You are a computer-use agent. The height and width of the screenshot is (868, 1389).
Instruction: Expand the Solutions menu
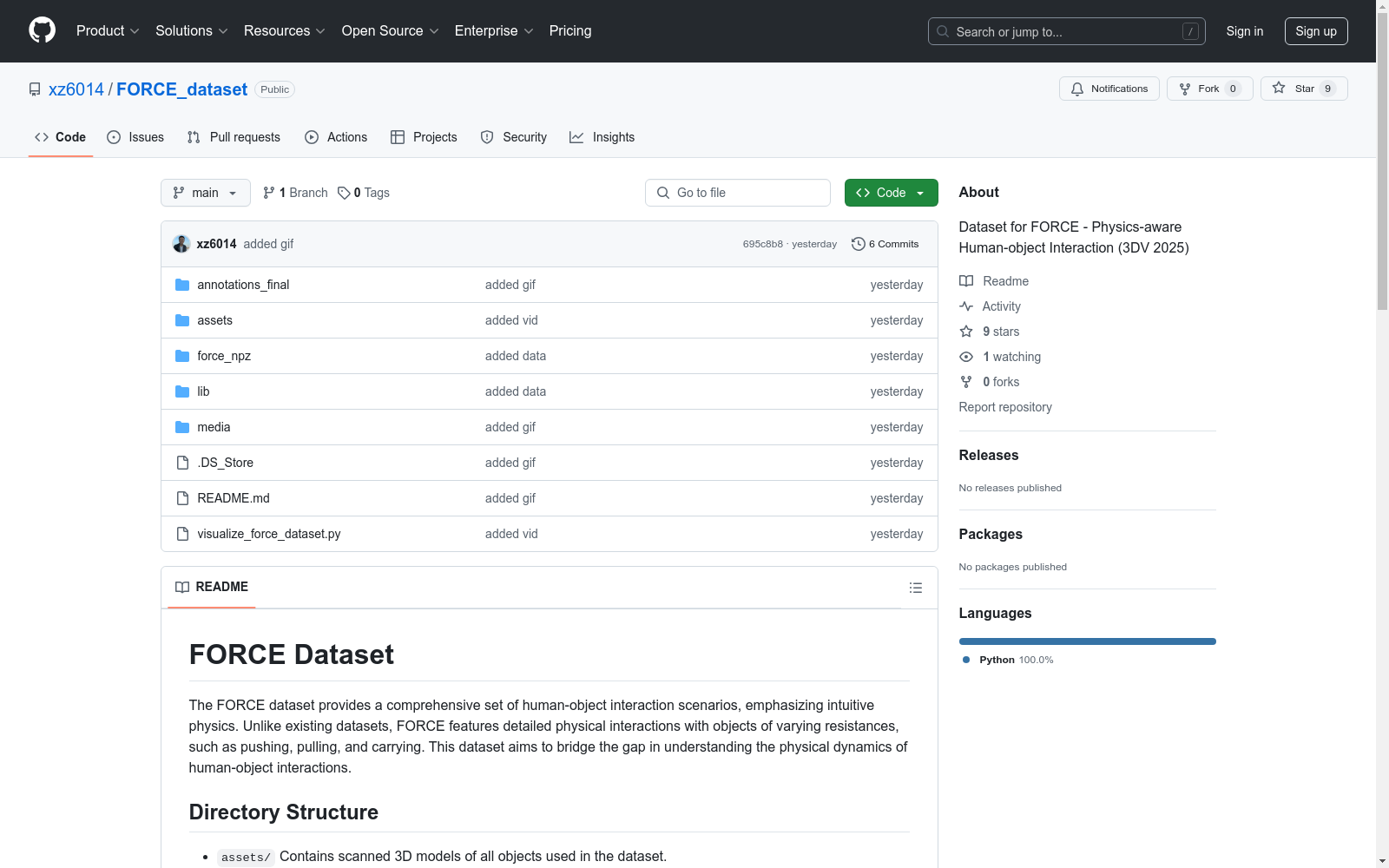192,30
